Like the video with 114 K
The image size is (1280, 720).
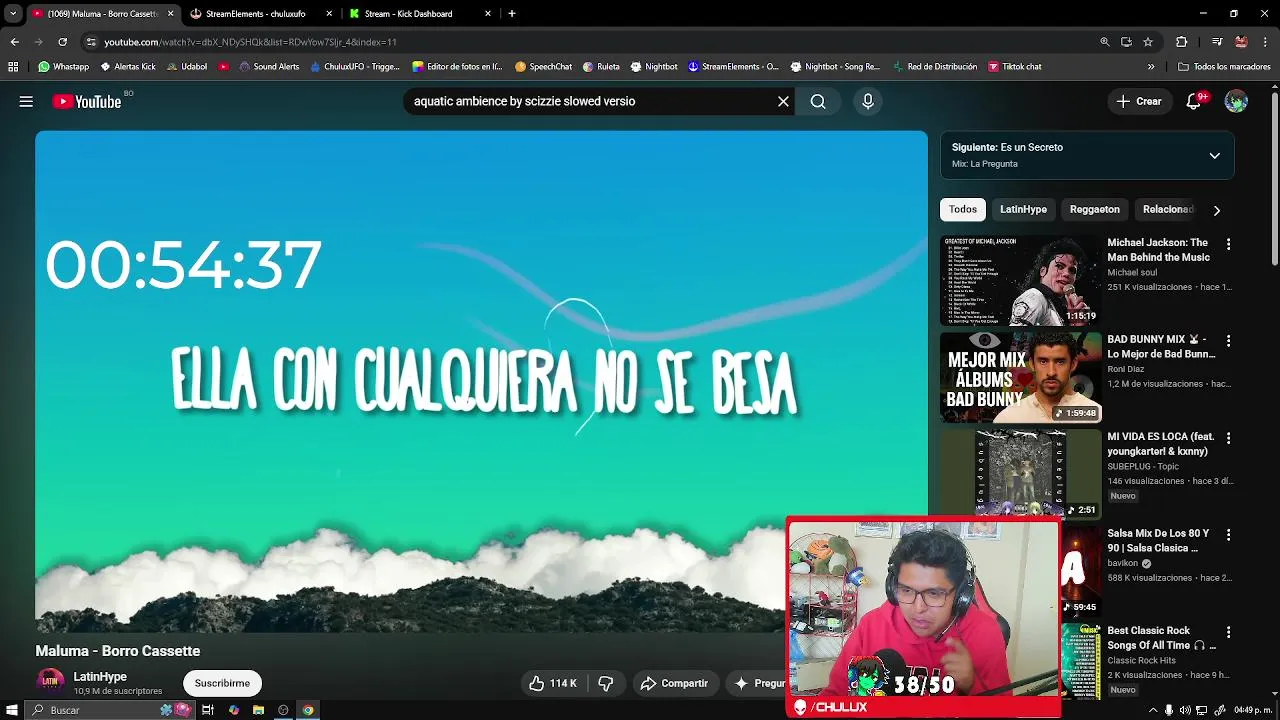pyautogui.click(x=553, y=683)
